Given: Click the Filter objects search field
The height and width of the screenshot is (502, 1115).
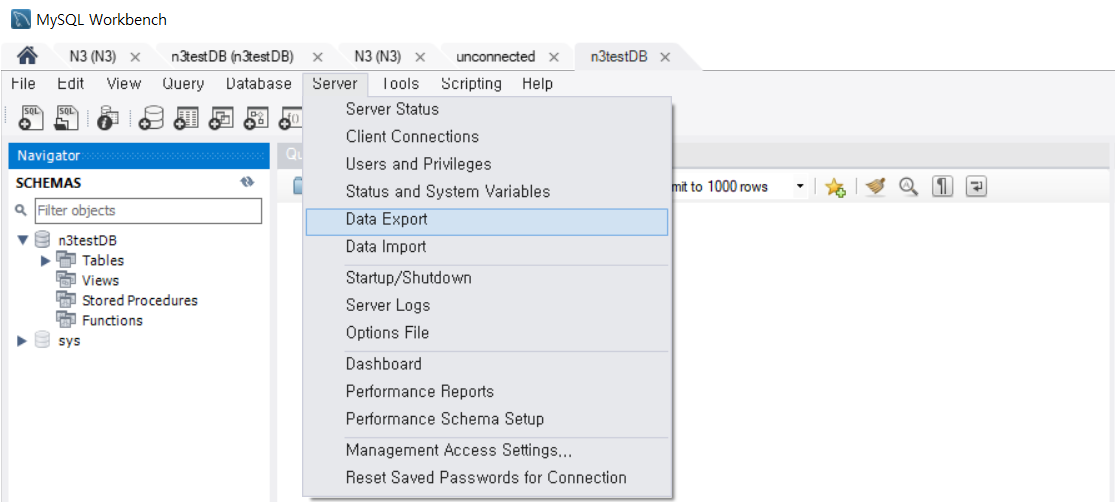Looking at the screenshot, I should click(148, 210).
